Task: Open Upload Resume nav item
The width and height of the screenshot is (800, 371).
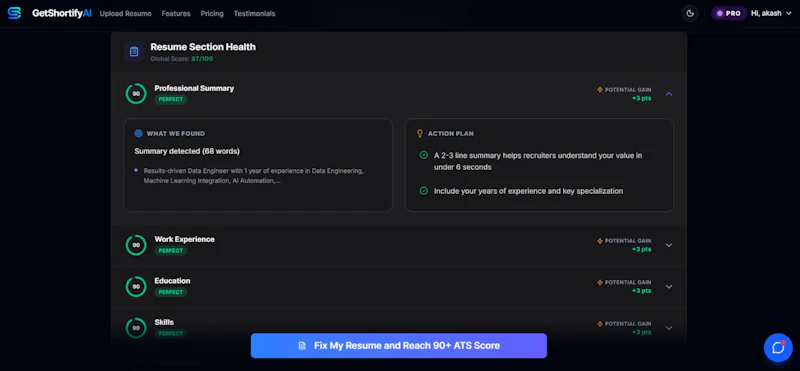Action: tap(126, 14)
